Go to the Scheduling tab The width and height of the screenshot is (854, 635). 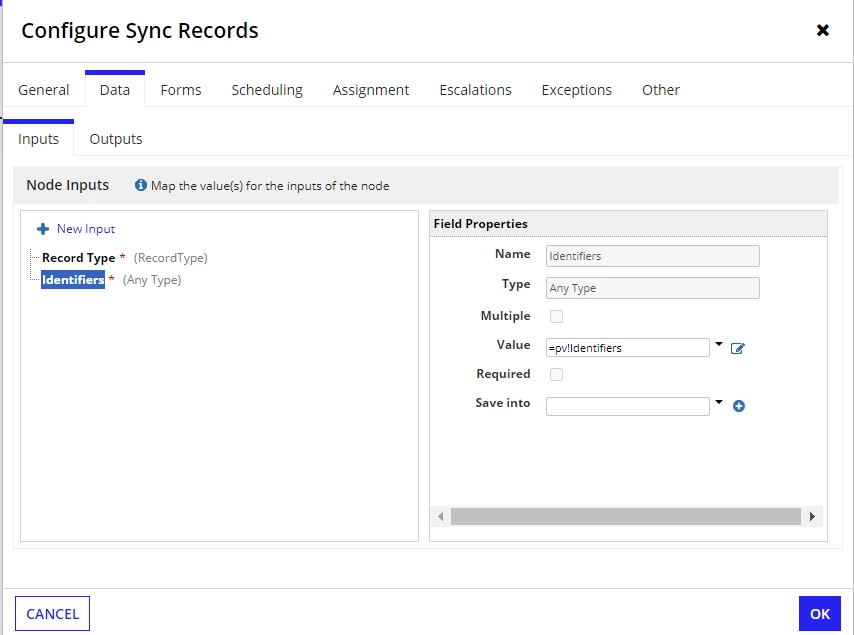(x=267, y=90)
